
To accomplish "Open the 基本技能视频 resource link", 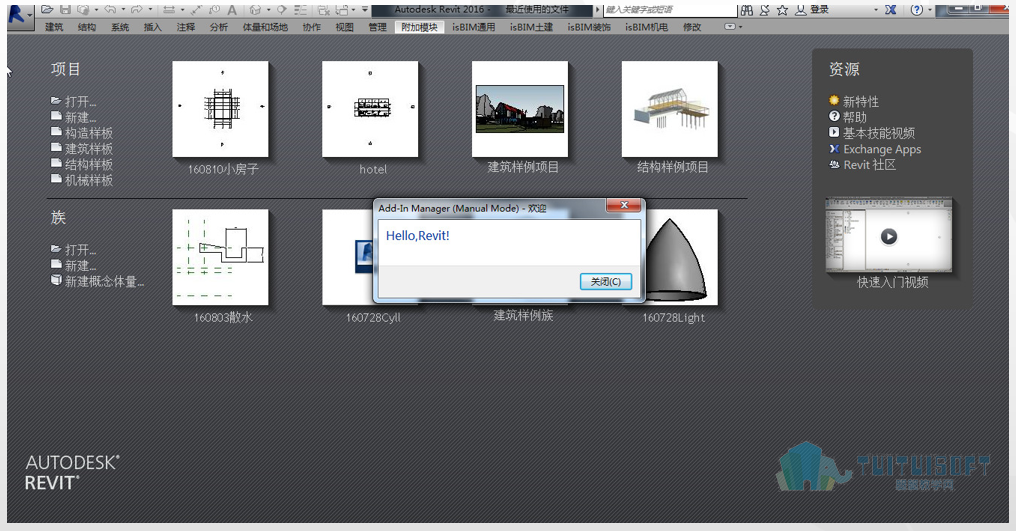I will pyautogui.click(x=879, y=133).
